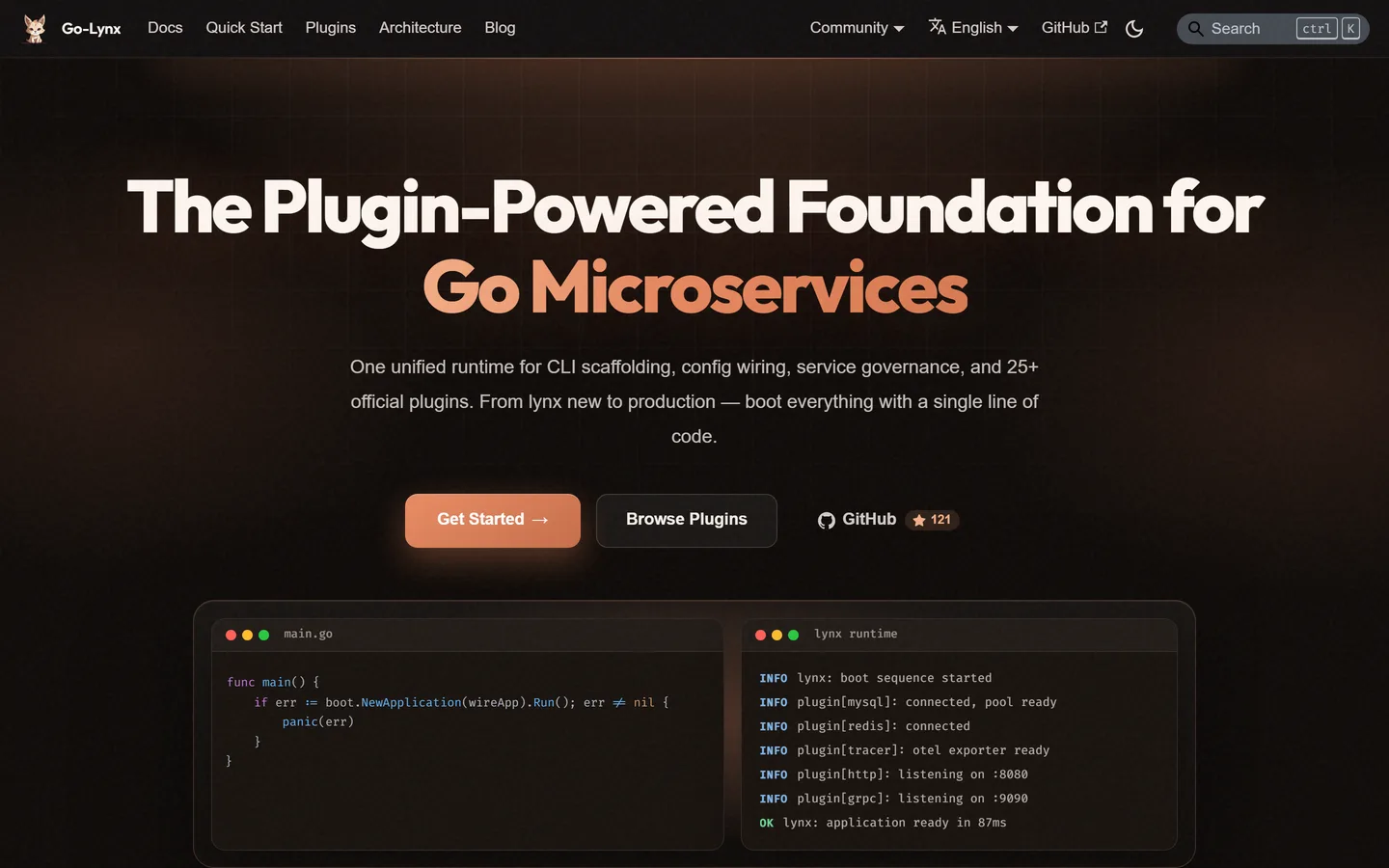Click log line 'lynx: boot sequence started'
The image size is (1389, 868).
coord(876,678)
